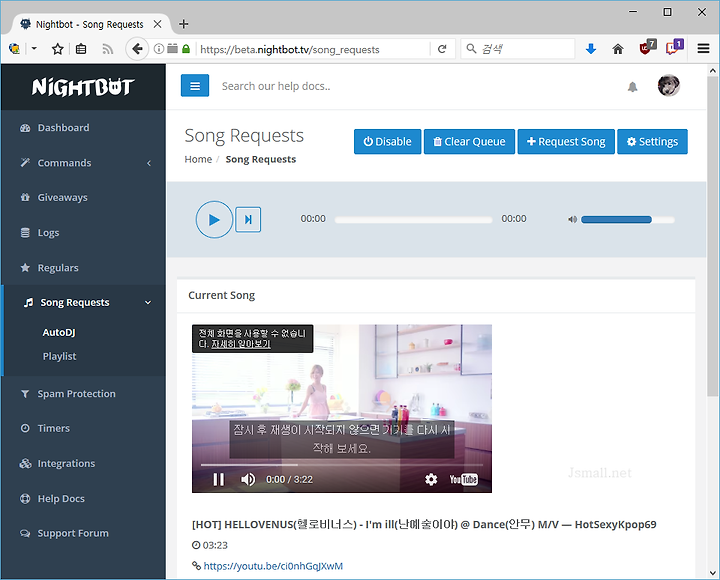Click the HELLOVENUS song title

pos(424,524)
